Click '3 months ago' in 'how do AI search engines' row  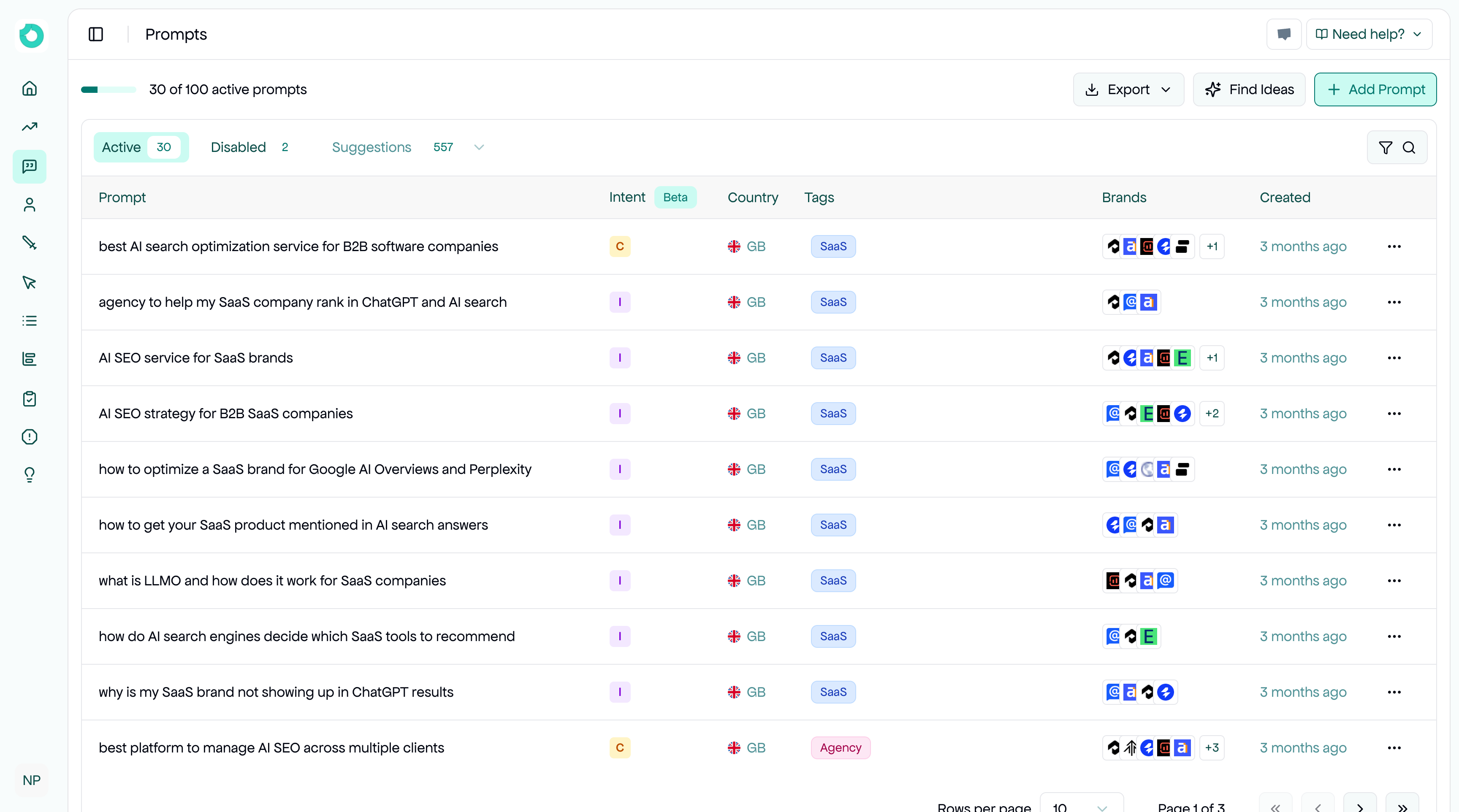pos(1303,636)
